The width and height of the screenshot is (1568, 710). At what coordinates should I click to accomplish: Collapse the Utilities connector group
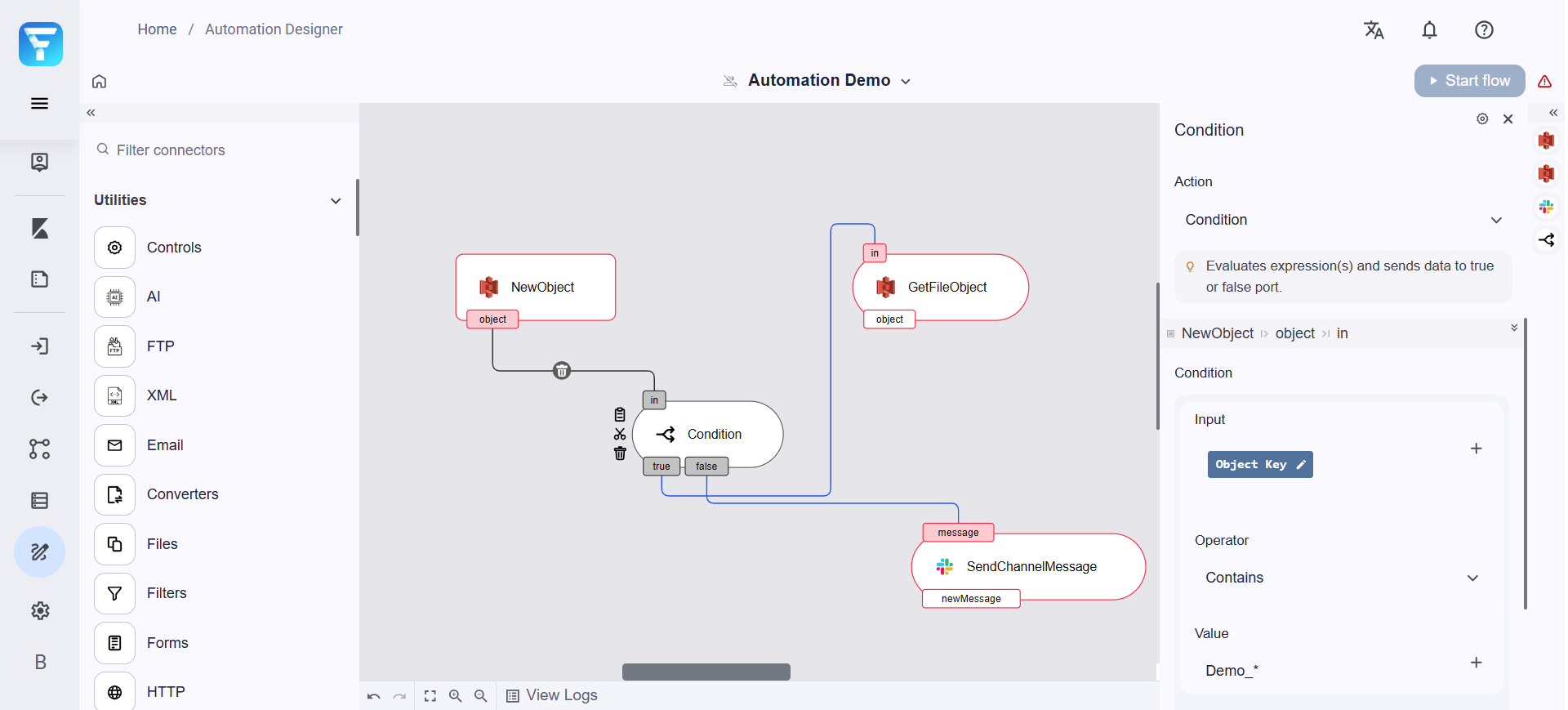pos(335,201)
